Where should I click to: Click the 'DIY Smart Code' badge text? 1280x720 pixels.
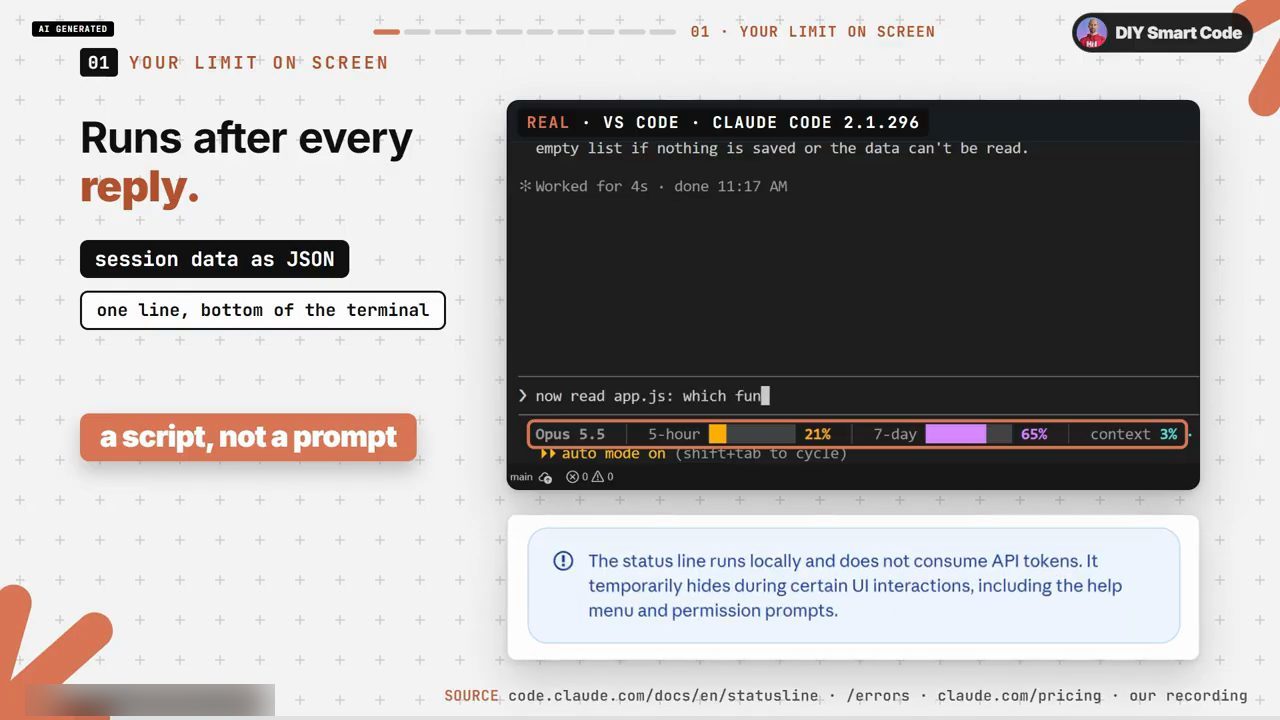click(x=1178, y=32)
